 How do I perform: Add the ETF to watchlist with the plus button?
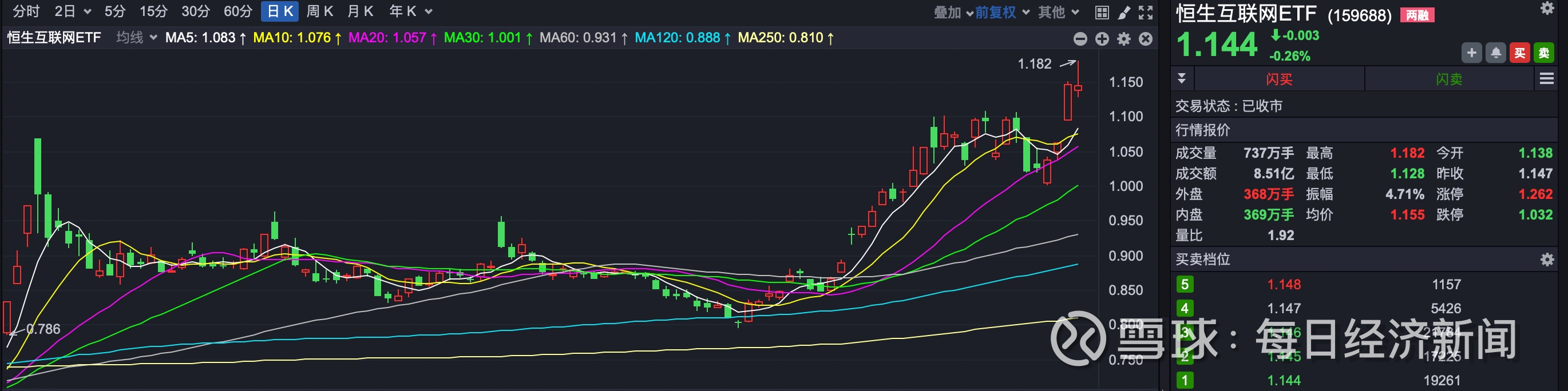(1471, 53)
